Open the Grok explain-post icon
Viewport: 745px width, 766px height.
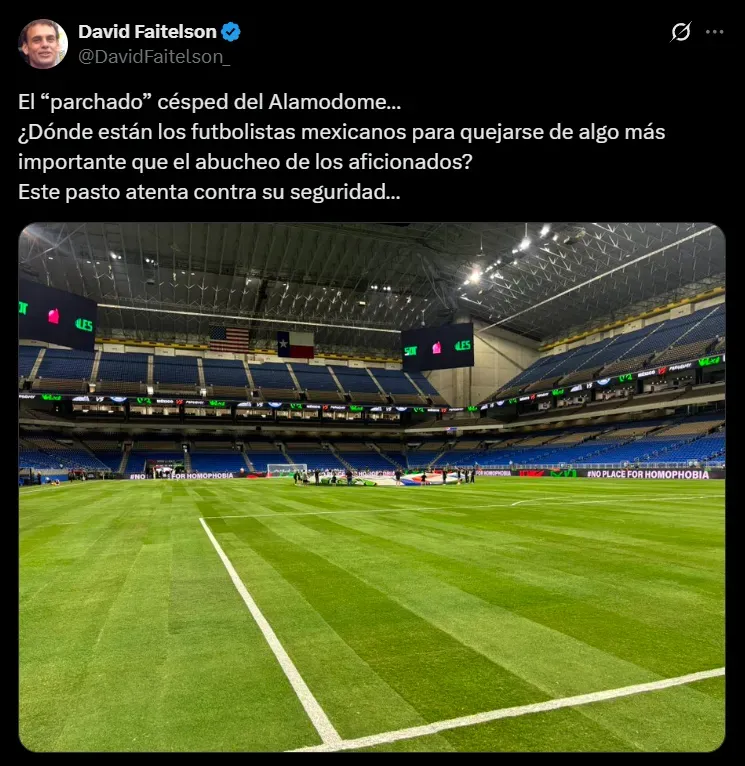pos(681,32)
